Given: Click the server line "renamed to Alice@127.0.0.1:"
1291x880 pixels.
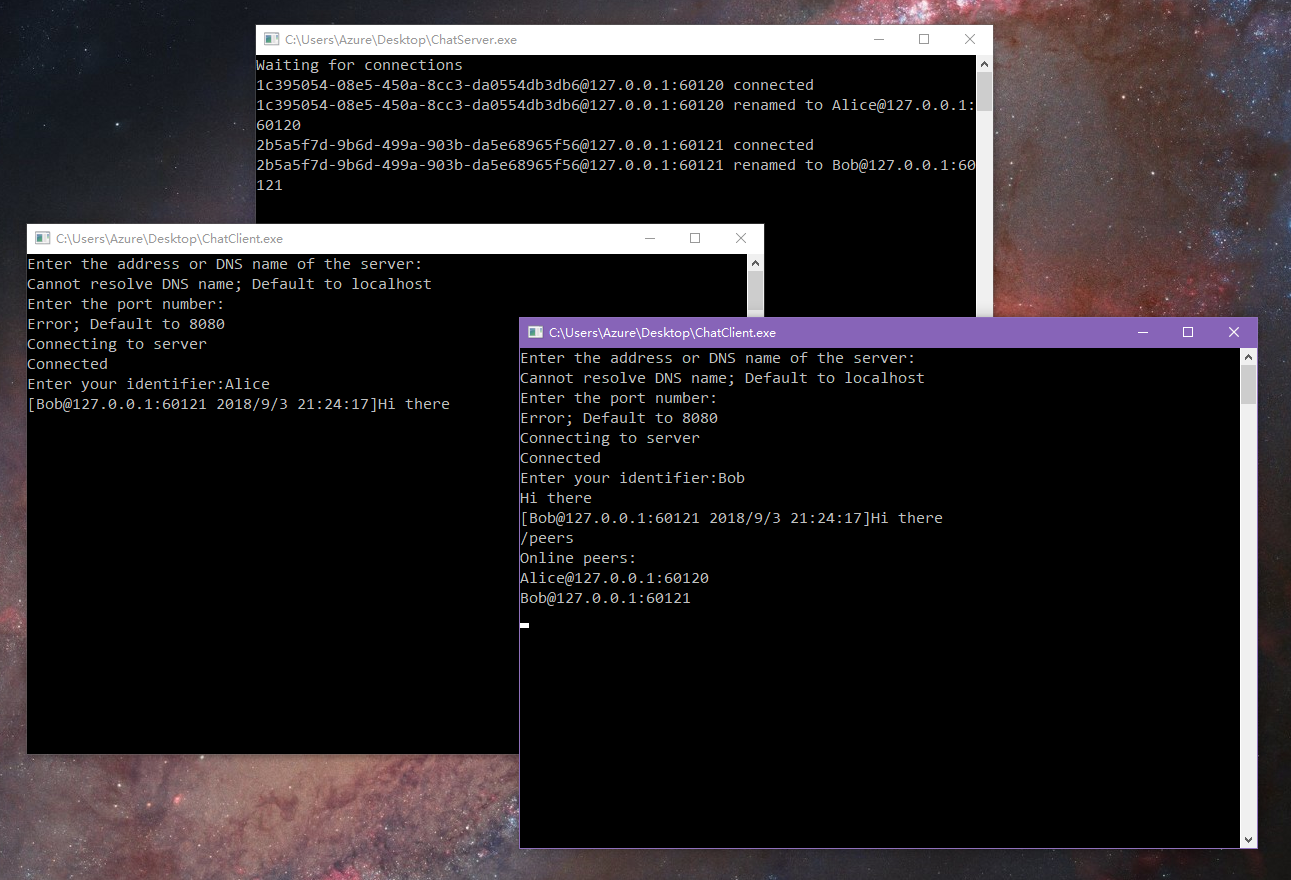Looking at the screenshot, I should point(616,105).
